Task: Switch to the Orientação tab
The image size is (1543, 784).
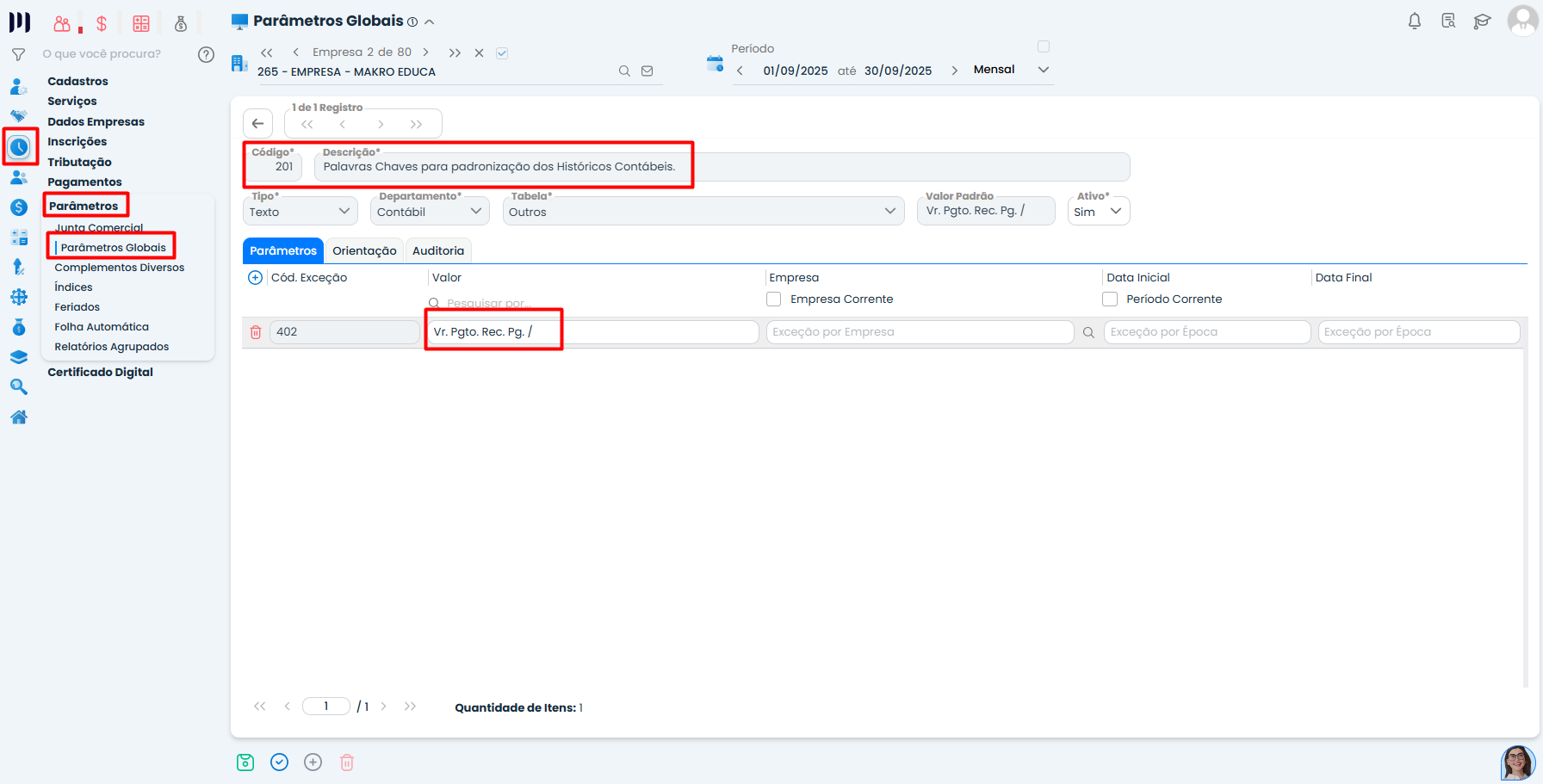Action: click(x=364, y=251)
